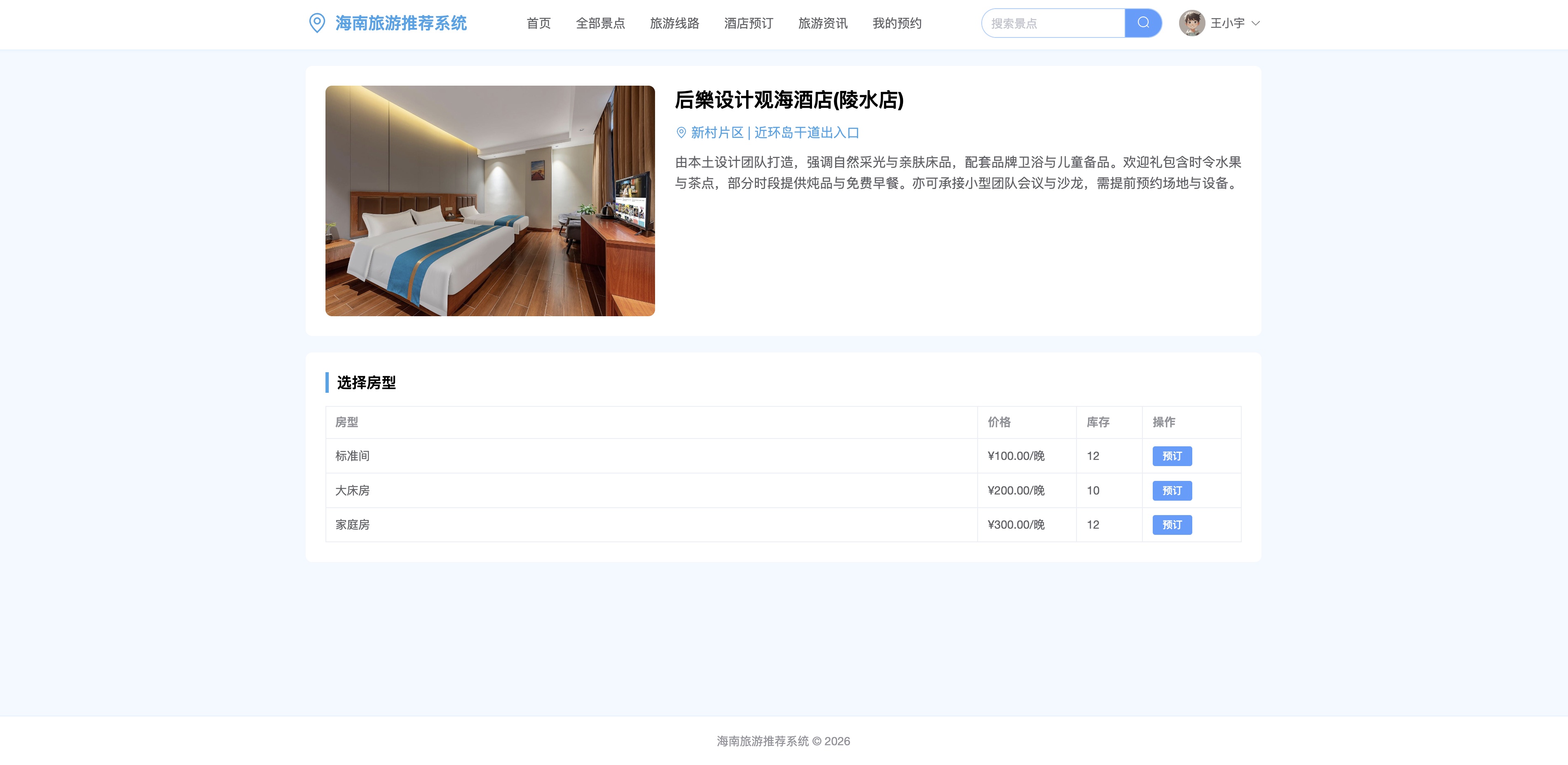Image resolution: width=1568 pixels, height=765 pixels.
Task: Click the magnifier search button
Action: [x=1143, y=23]
